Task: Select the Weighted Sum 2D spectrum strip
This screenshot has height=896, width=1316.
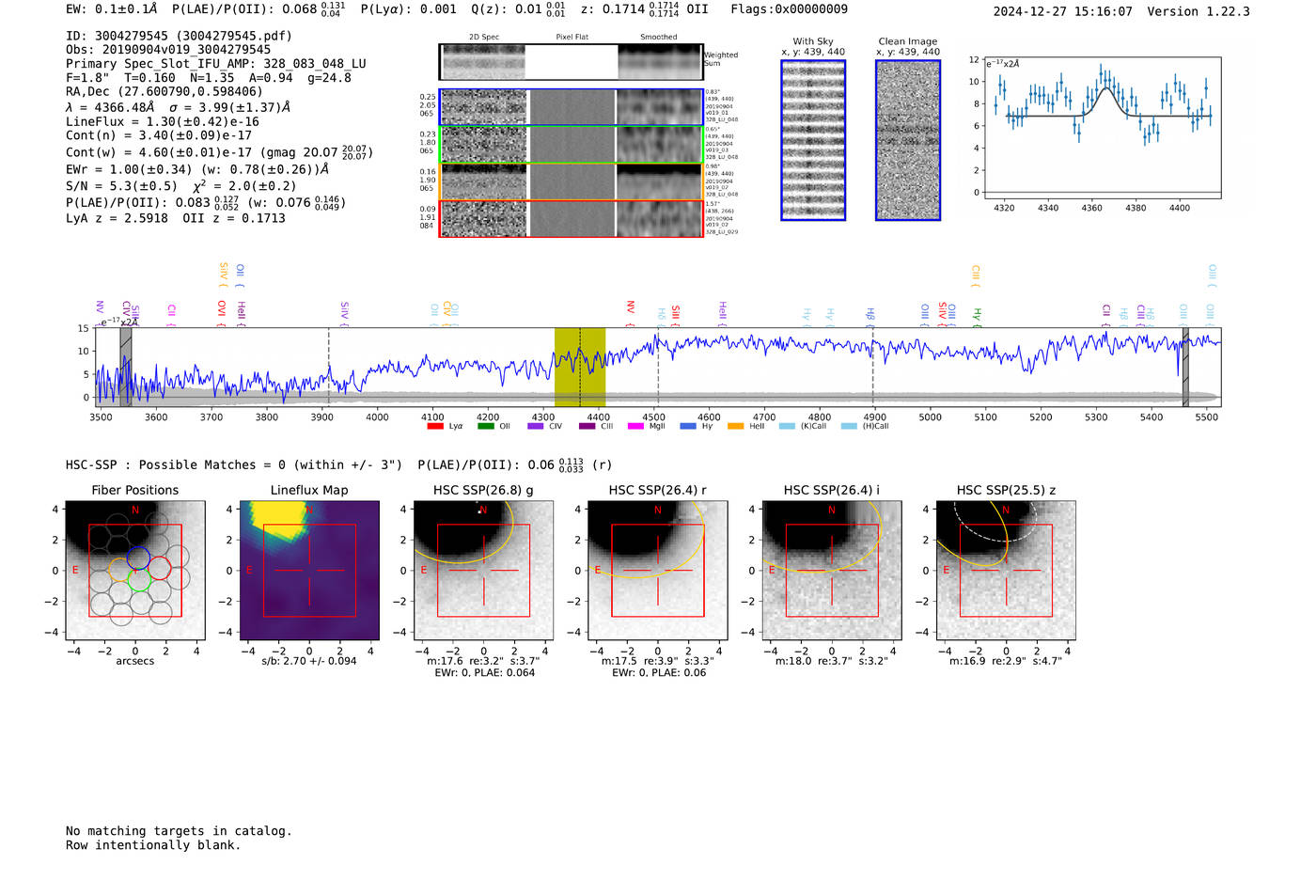Action: (571, 61)
